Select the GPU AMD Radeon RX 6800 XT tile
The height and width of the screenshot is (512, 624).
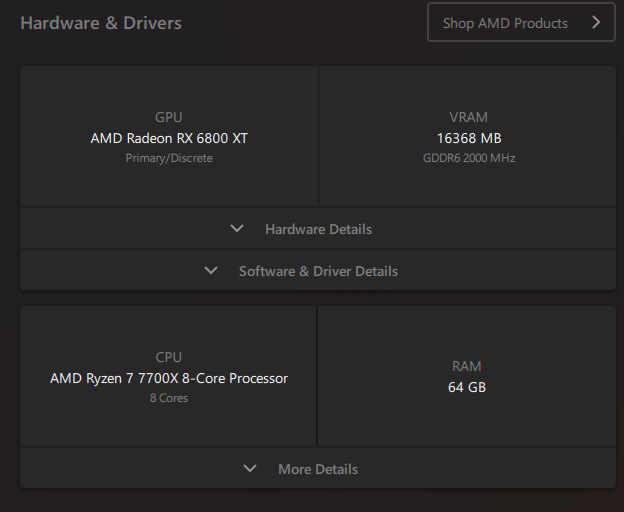click(169, 136)
